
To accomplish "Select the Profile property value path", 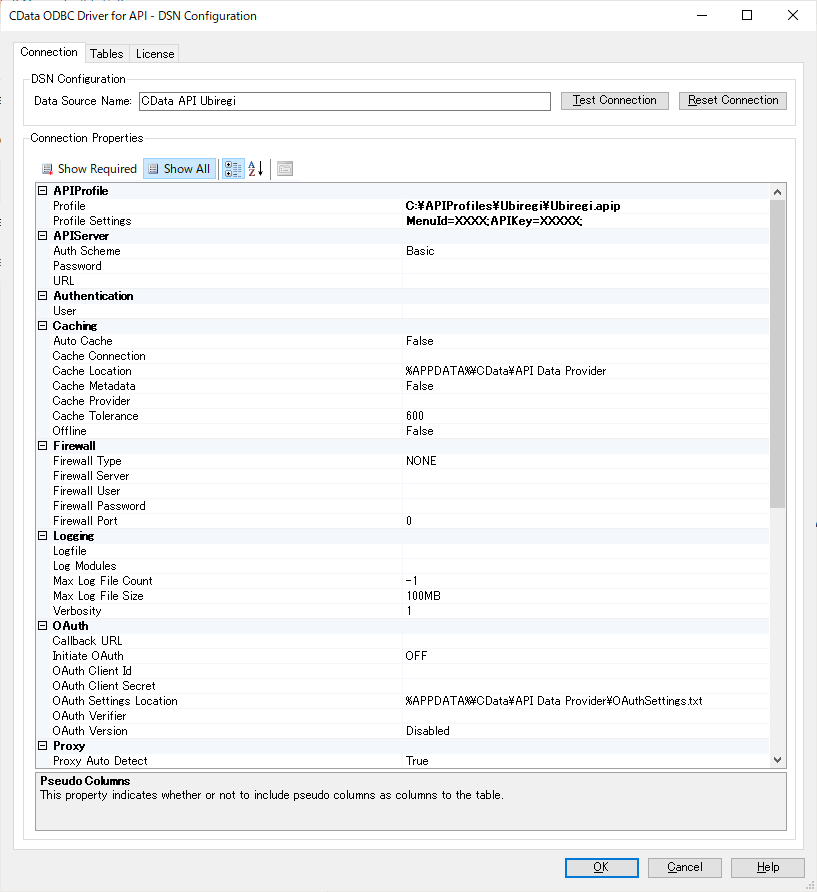I will coord(513,206).
